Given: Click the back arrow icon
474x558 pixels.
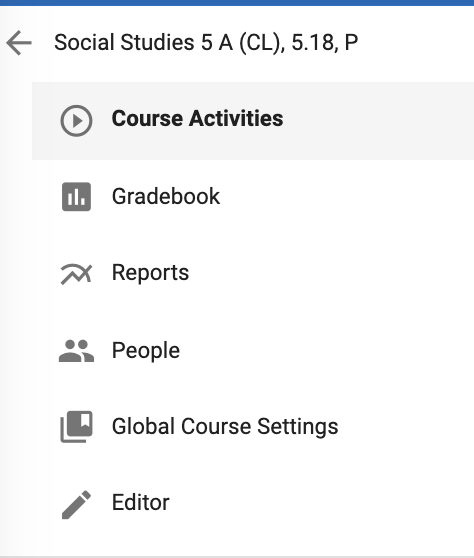Looking at the screenshot, I should (x=19, y=43).
